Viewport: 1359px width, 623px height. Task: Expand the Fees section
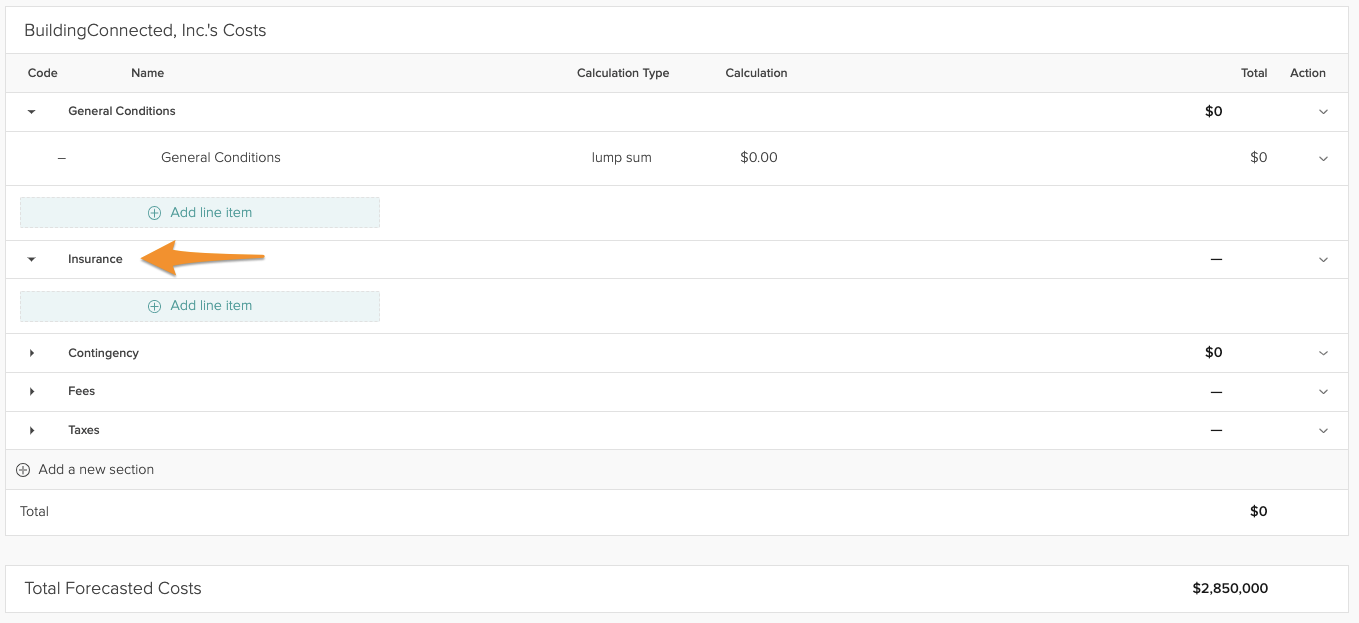[32, 392]
